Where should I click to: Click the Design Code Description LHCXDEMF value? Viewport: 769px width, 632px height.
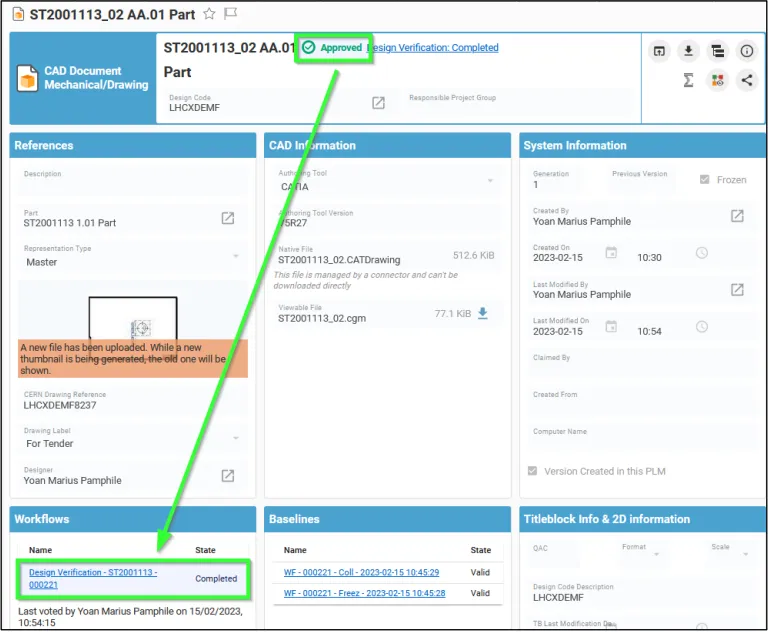(x=558, y=598)
